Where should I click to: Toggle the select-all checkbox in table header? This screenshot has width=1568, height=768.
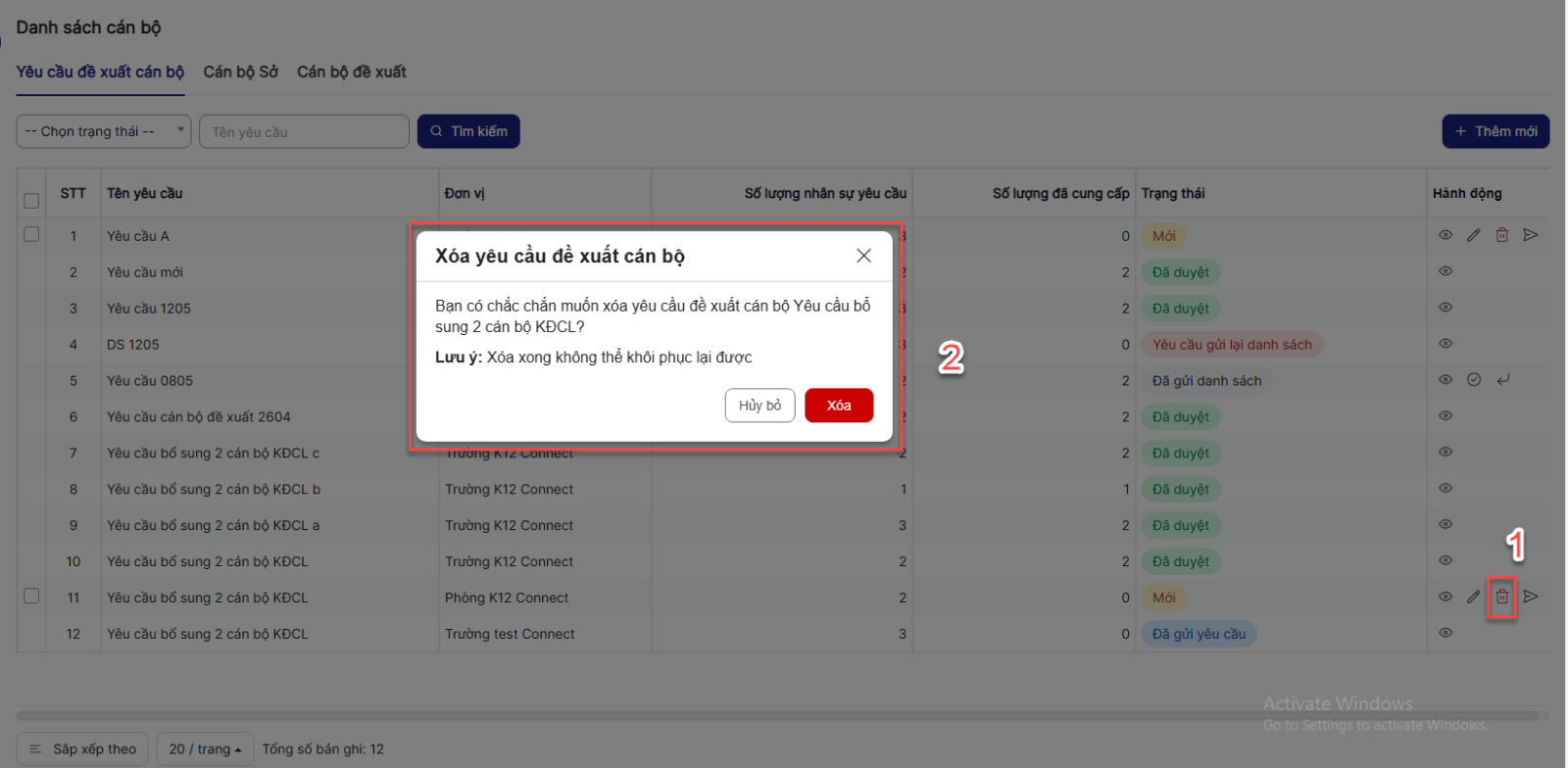tap(31, 201)
